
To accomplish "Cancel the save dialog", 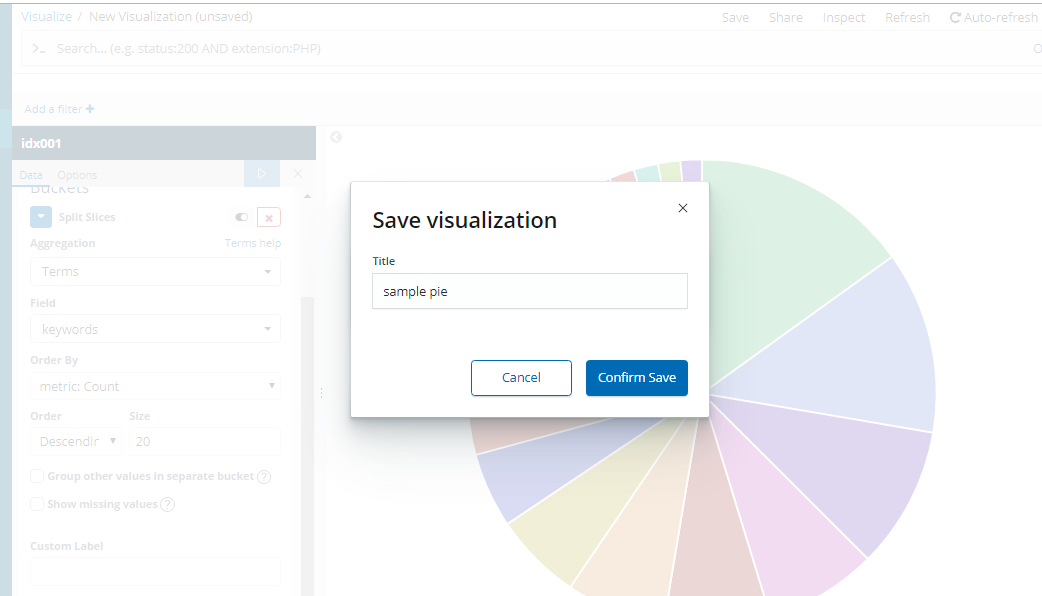I will [x=521, y=377].
